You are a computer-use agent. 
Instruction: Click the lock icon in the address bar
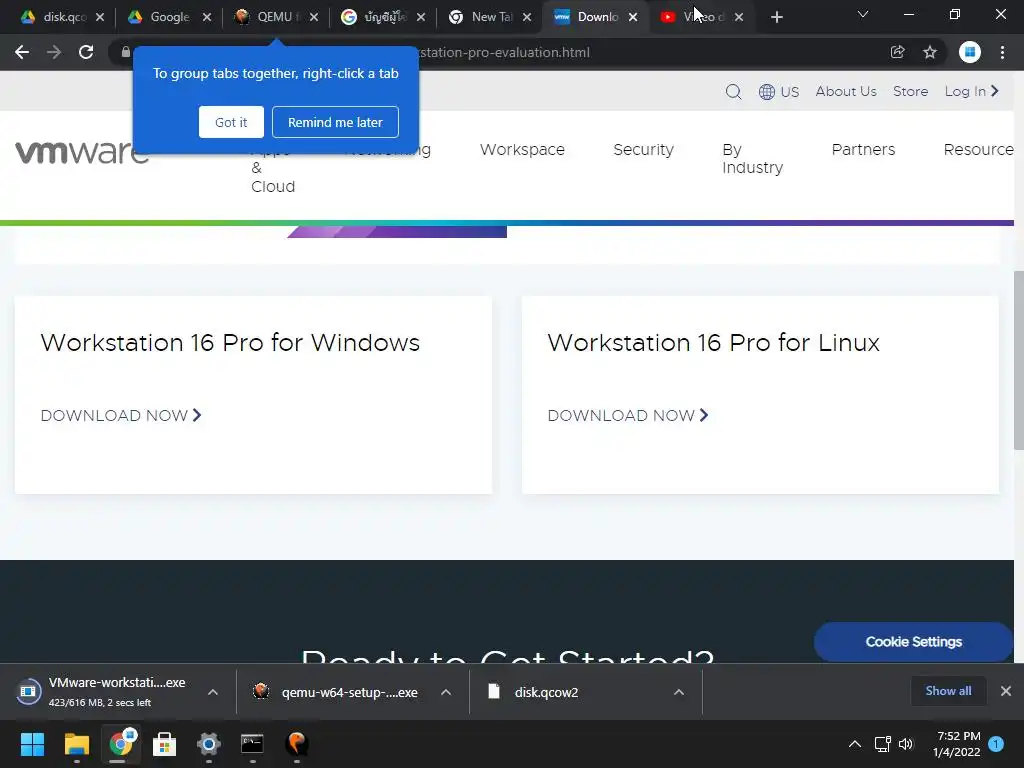125,52
